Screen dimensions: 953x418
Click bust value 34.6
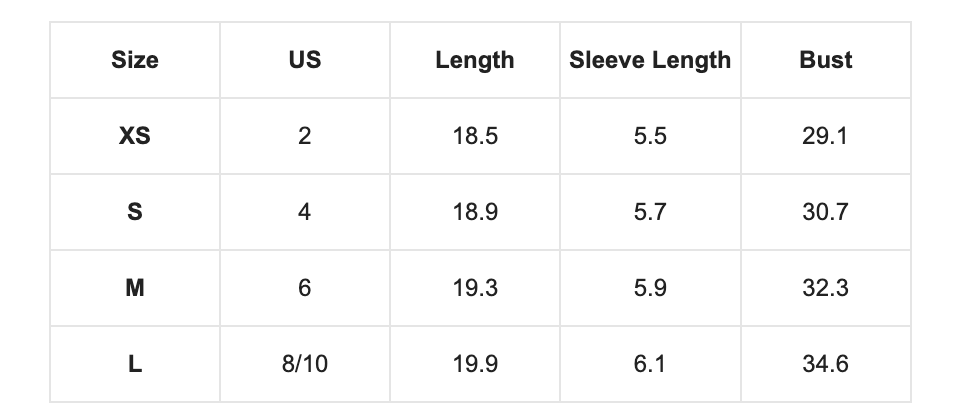826,364
